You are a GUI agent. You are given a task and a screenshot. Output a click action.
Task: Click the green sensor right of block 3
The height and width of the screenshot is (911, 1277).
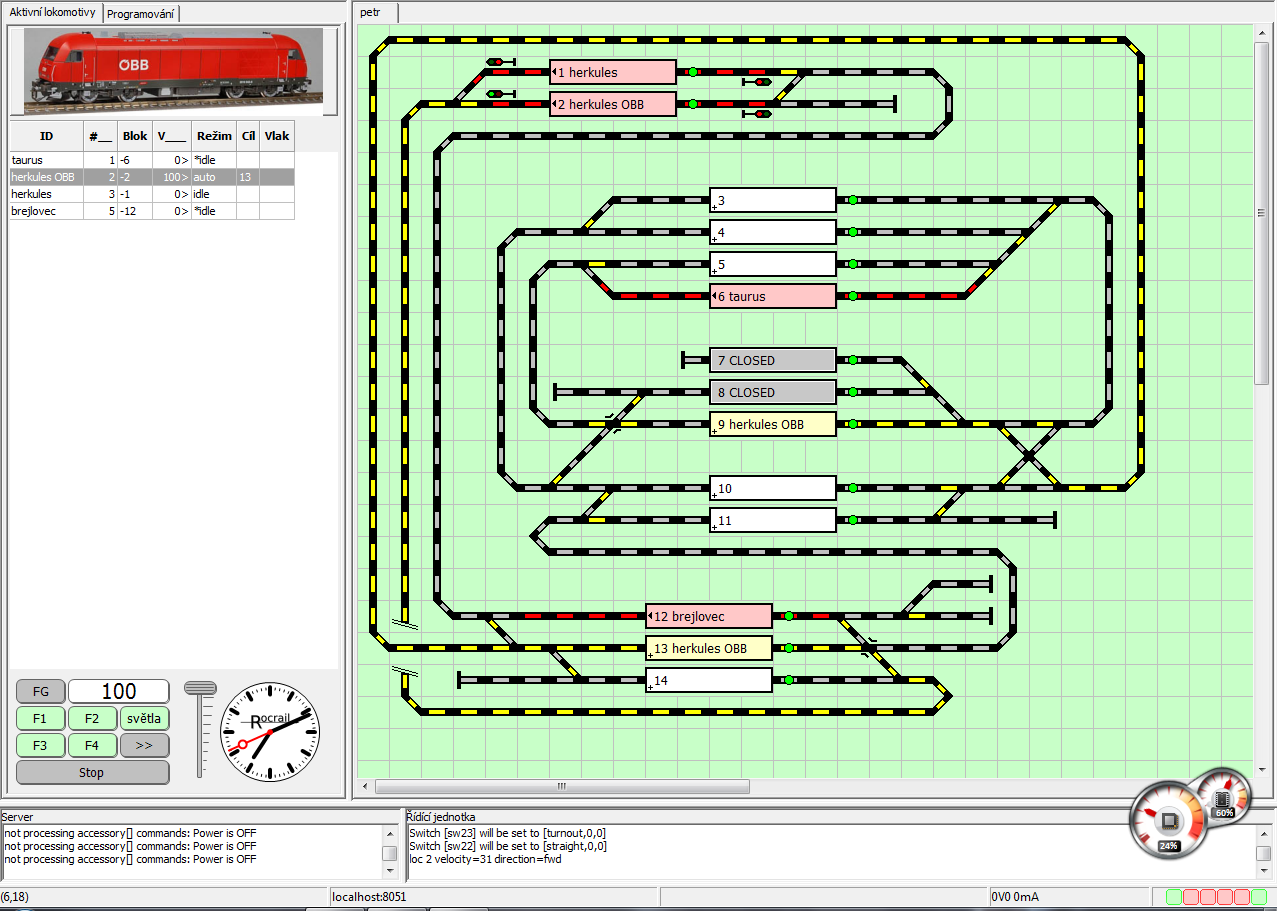853,200
